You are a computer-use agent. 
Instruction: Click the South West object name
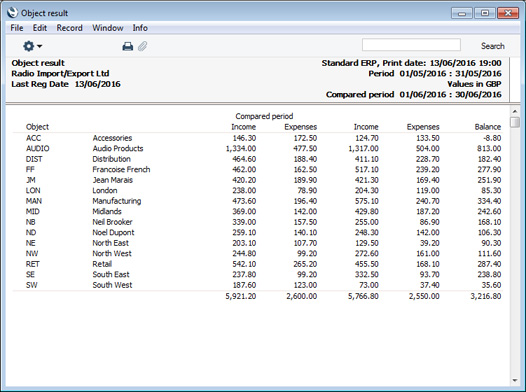coord(112,285)
